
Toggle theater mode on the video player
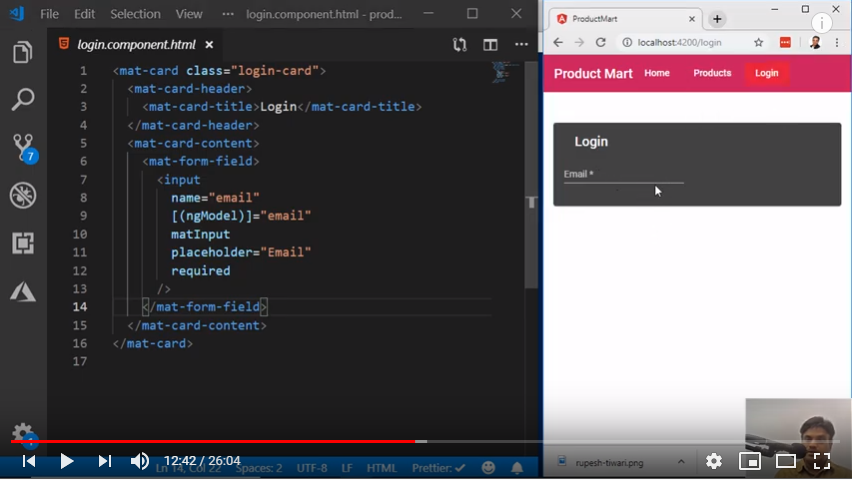pyautogui.click(x=786, y=461)
